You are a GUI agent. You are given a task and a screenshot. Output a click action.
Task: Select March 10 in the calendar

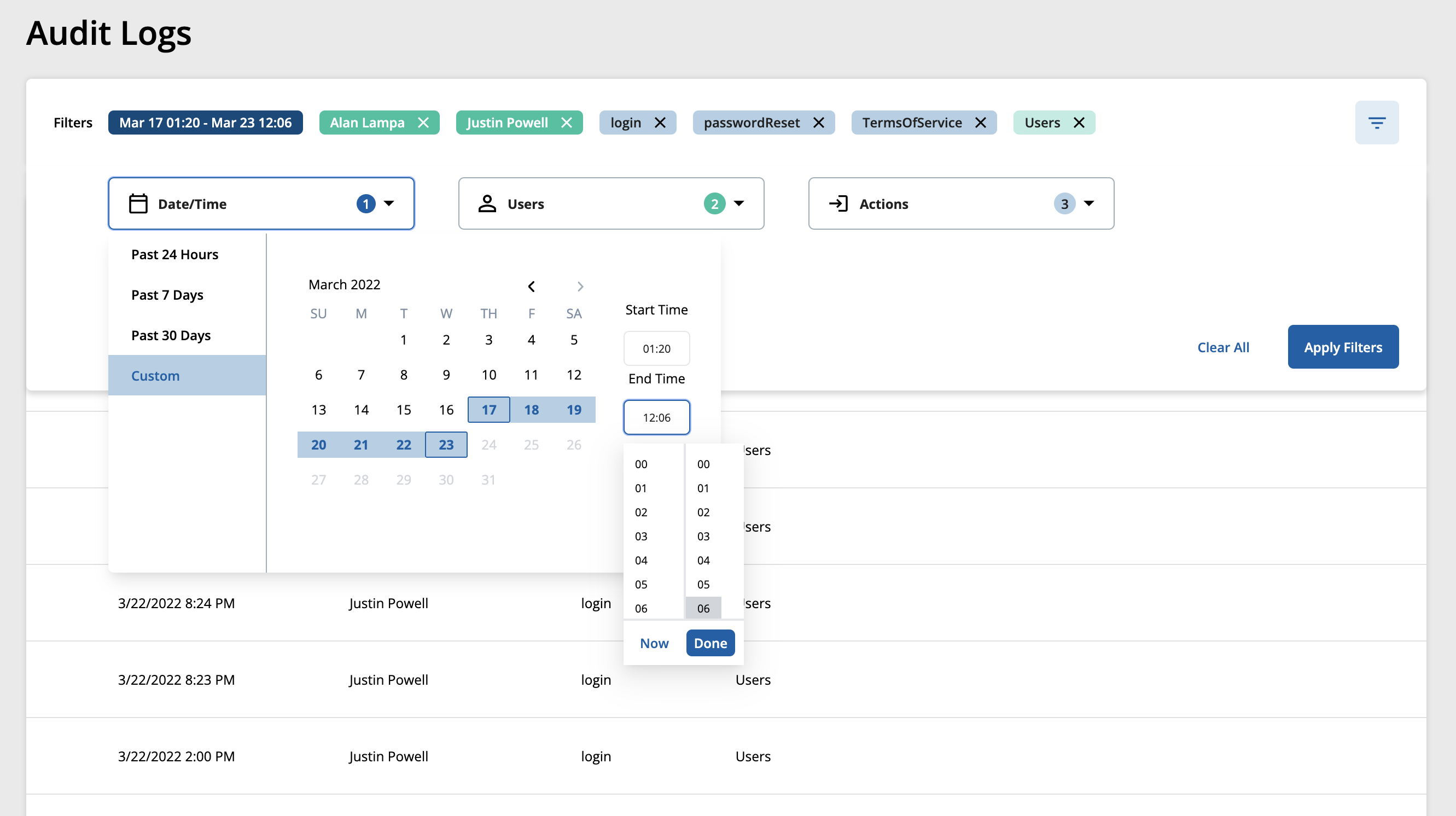pos(489,375)
